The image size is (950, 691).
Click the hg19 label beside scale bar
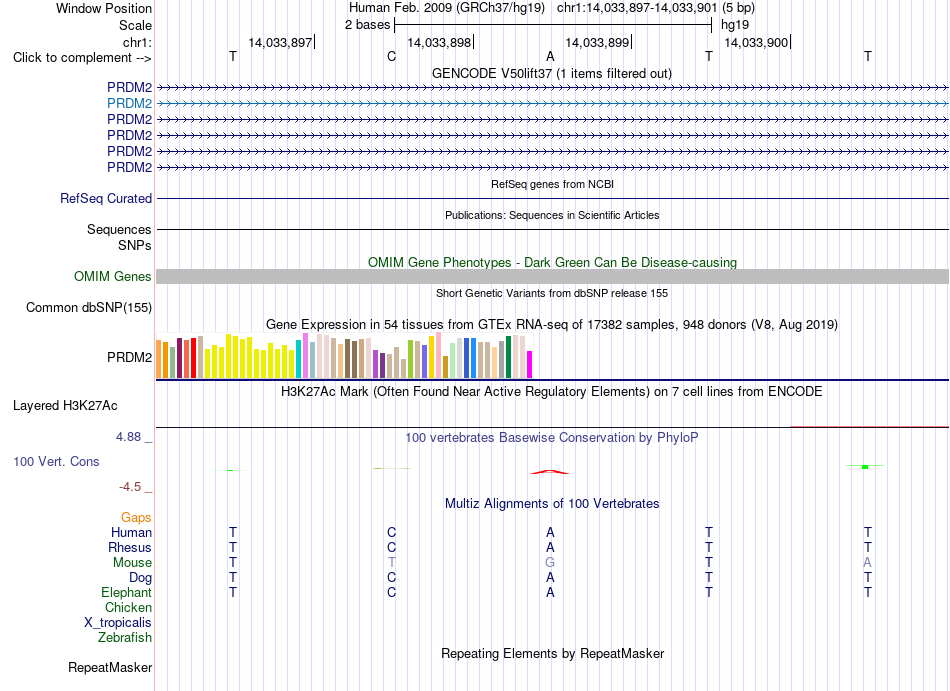click(735, 25)
